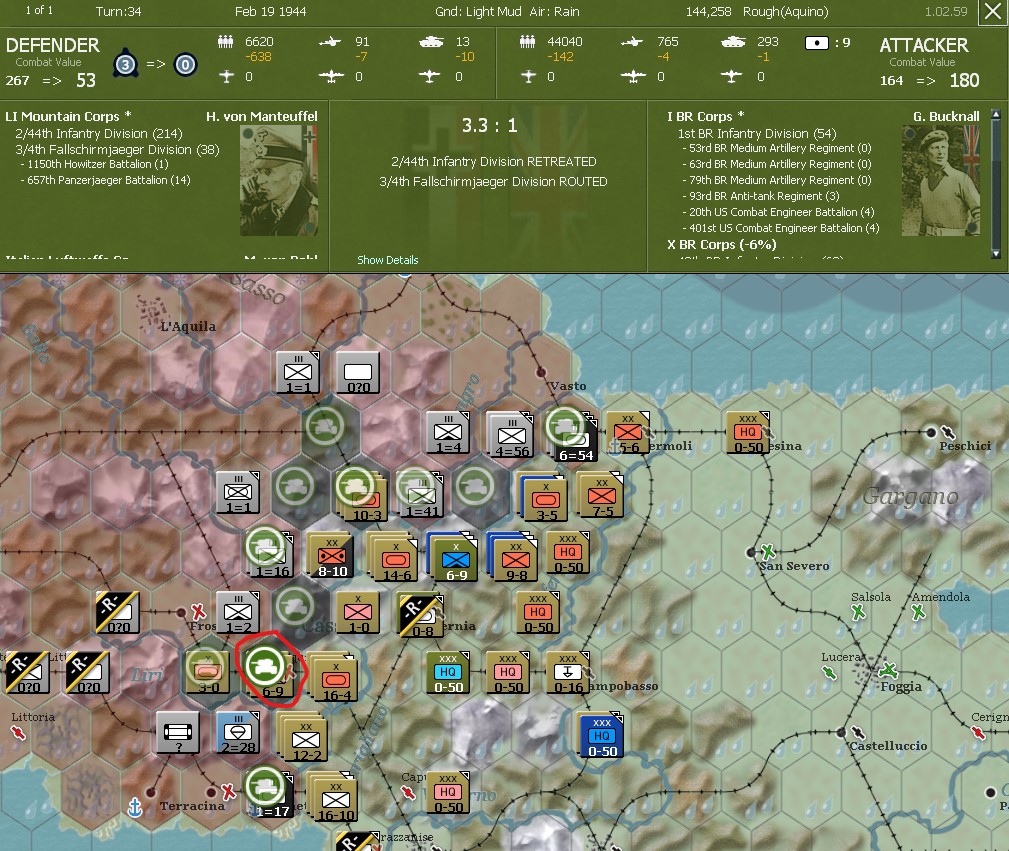Select the 6=54 German unit counter
The height and width of the screenshot is (851, 1009).
pyautogui.click(x=577, y=440)
